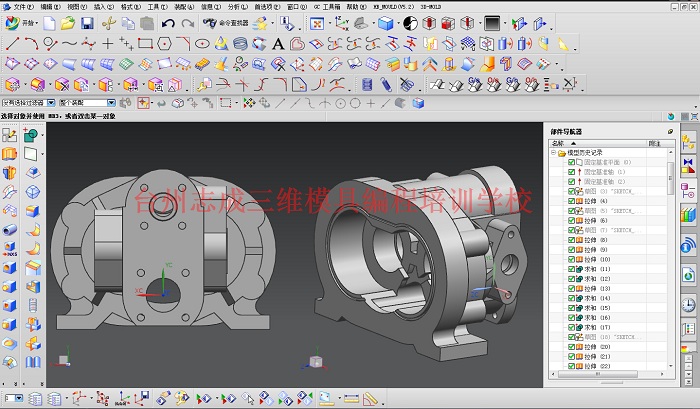
Task: Click the blue threaded cylinder icon
Action: (x=367, y=84)
